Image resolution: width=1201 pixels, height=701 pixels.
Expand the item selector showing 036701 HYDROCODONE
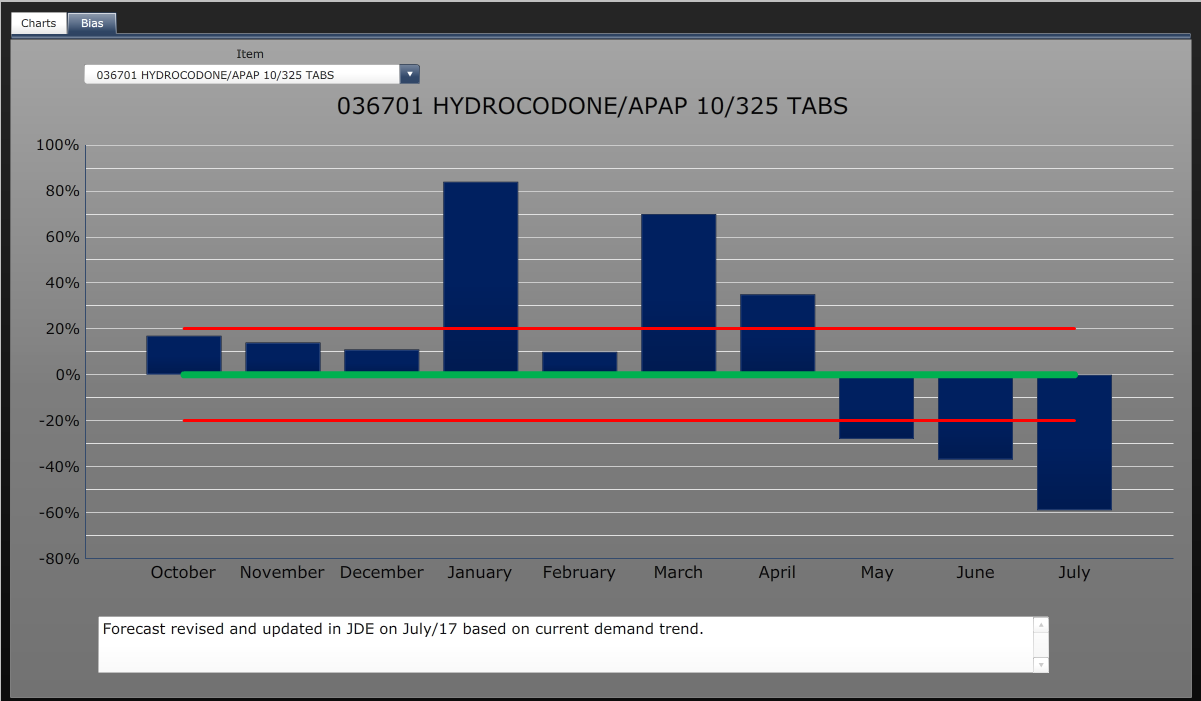[410, 74]
